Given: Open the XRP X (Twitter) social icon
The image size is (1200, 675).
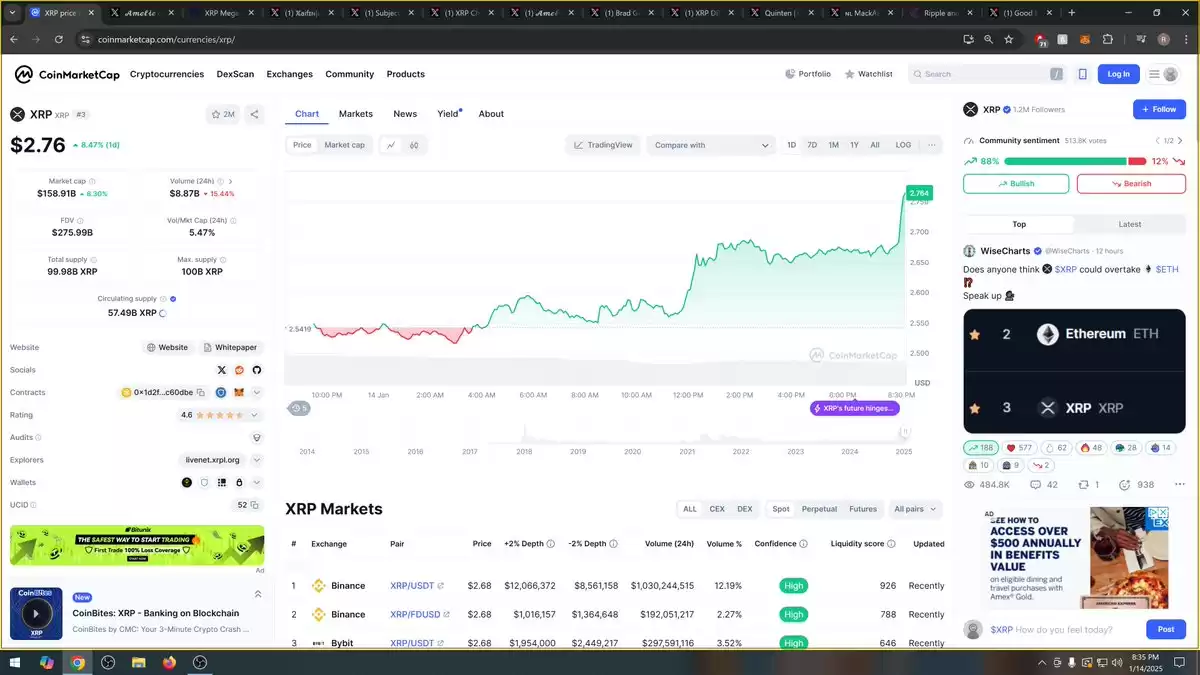Looking at the screenshot, I should (x=222, y=370).
